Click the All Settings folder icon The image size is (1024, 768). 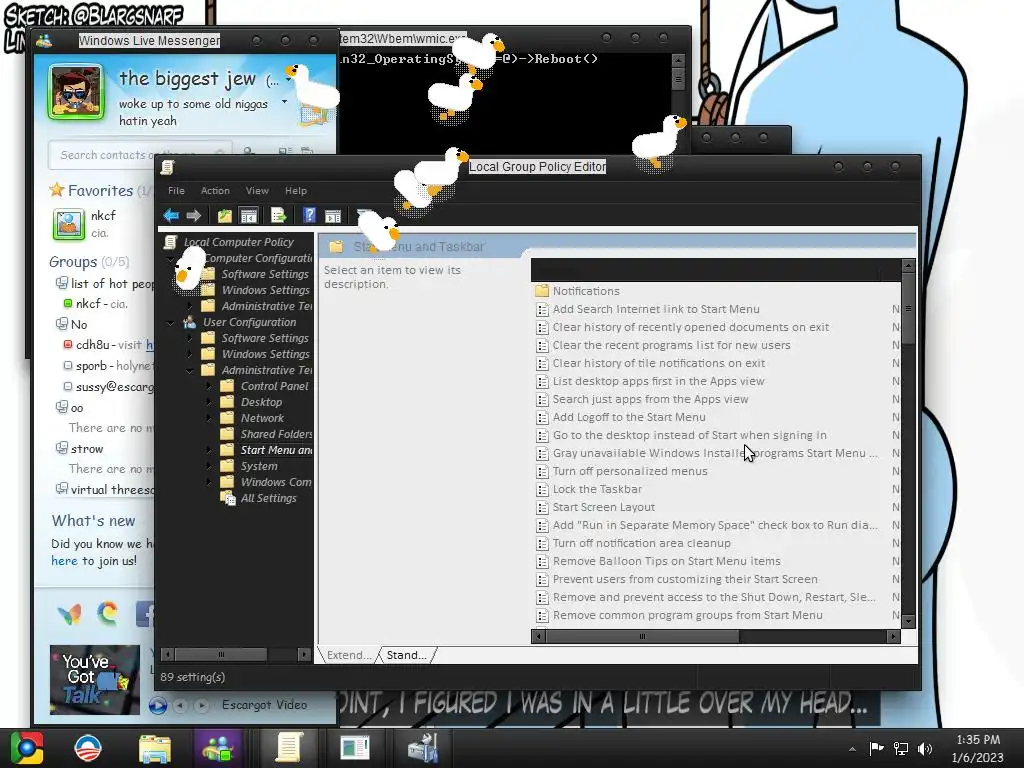228,498
